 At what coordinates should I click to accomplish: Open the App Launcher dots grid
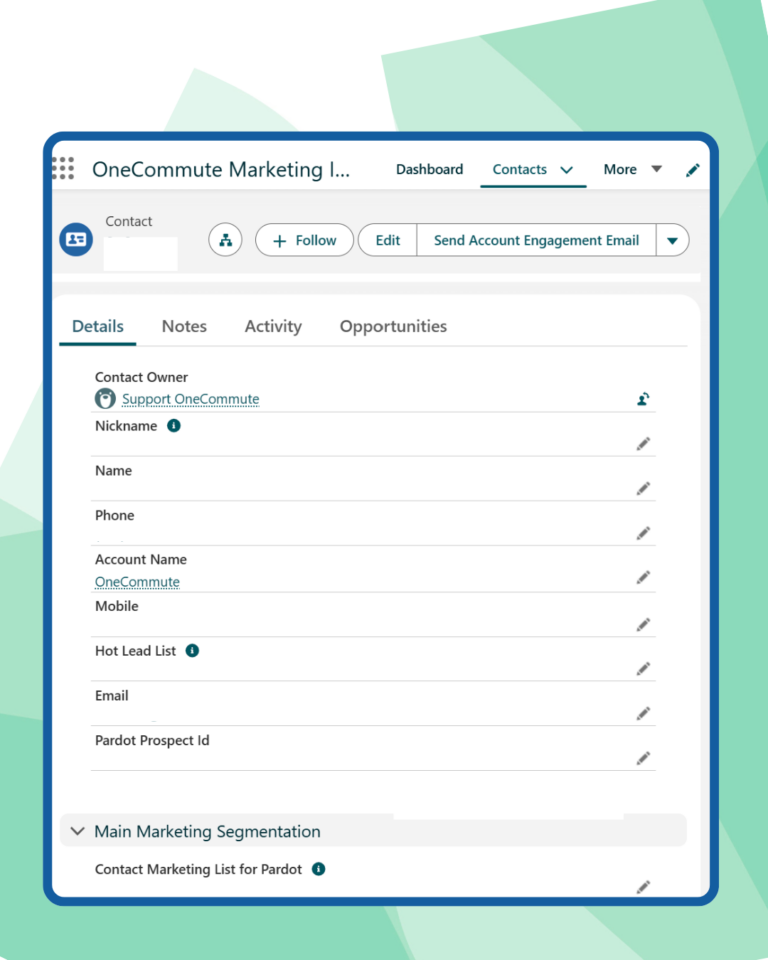63,168
